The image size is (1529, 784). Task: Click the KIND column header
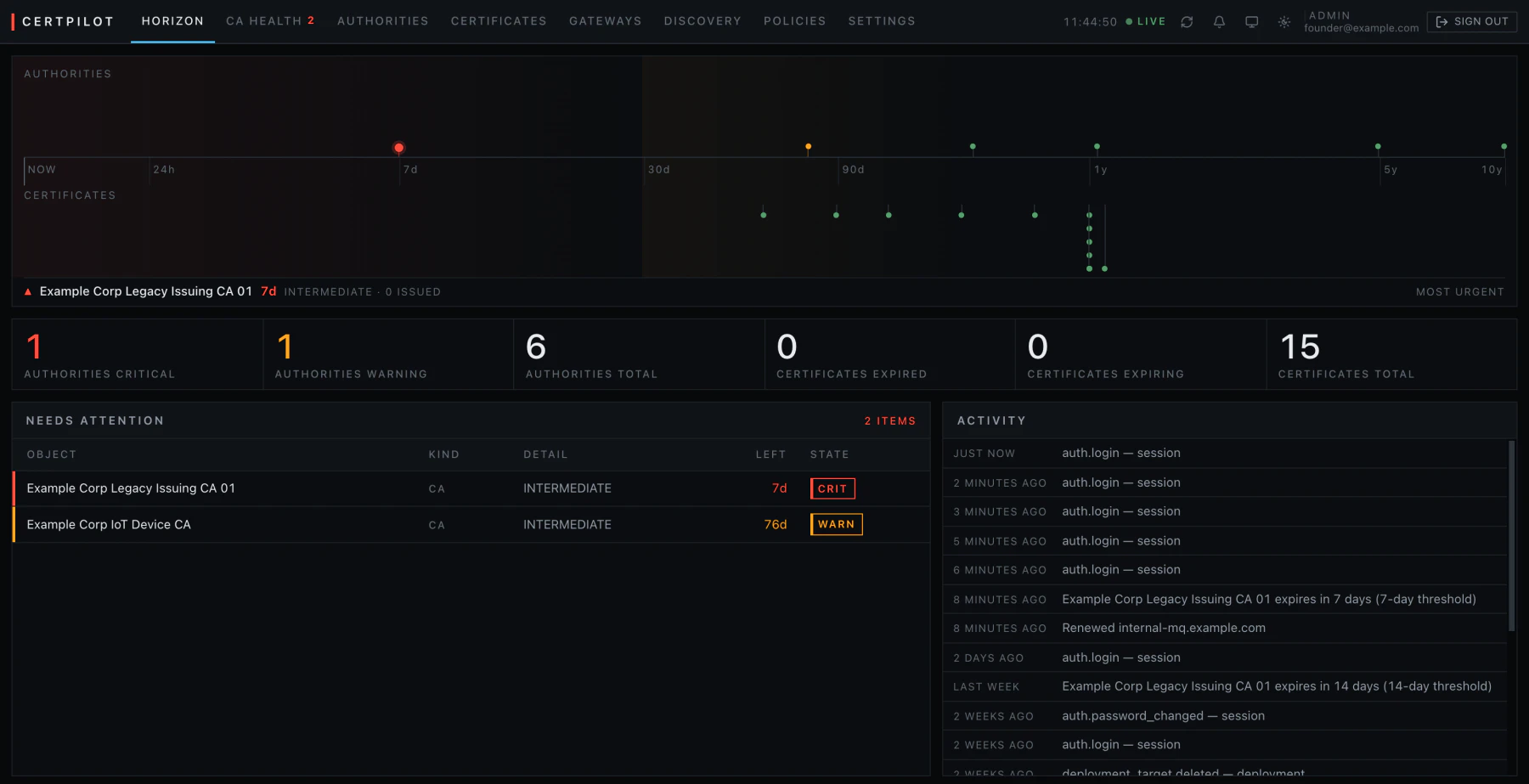tap(443, 454)
